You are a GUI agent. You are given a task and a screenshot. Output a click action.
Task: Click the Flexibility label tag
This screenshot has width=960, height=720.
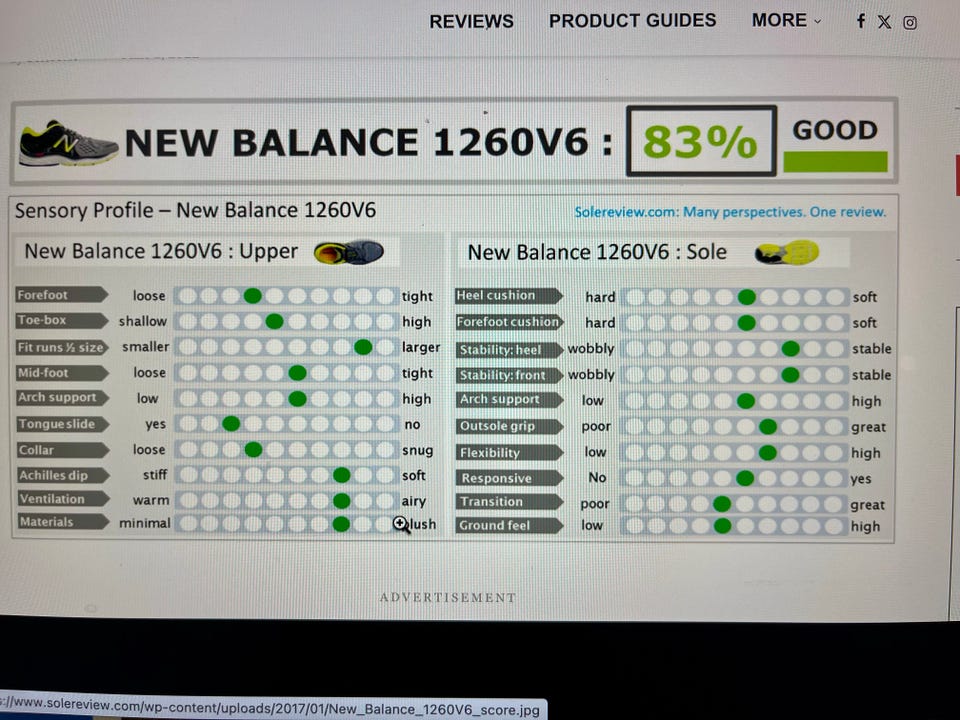(508, 452)
